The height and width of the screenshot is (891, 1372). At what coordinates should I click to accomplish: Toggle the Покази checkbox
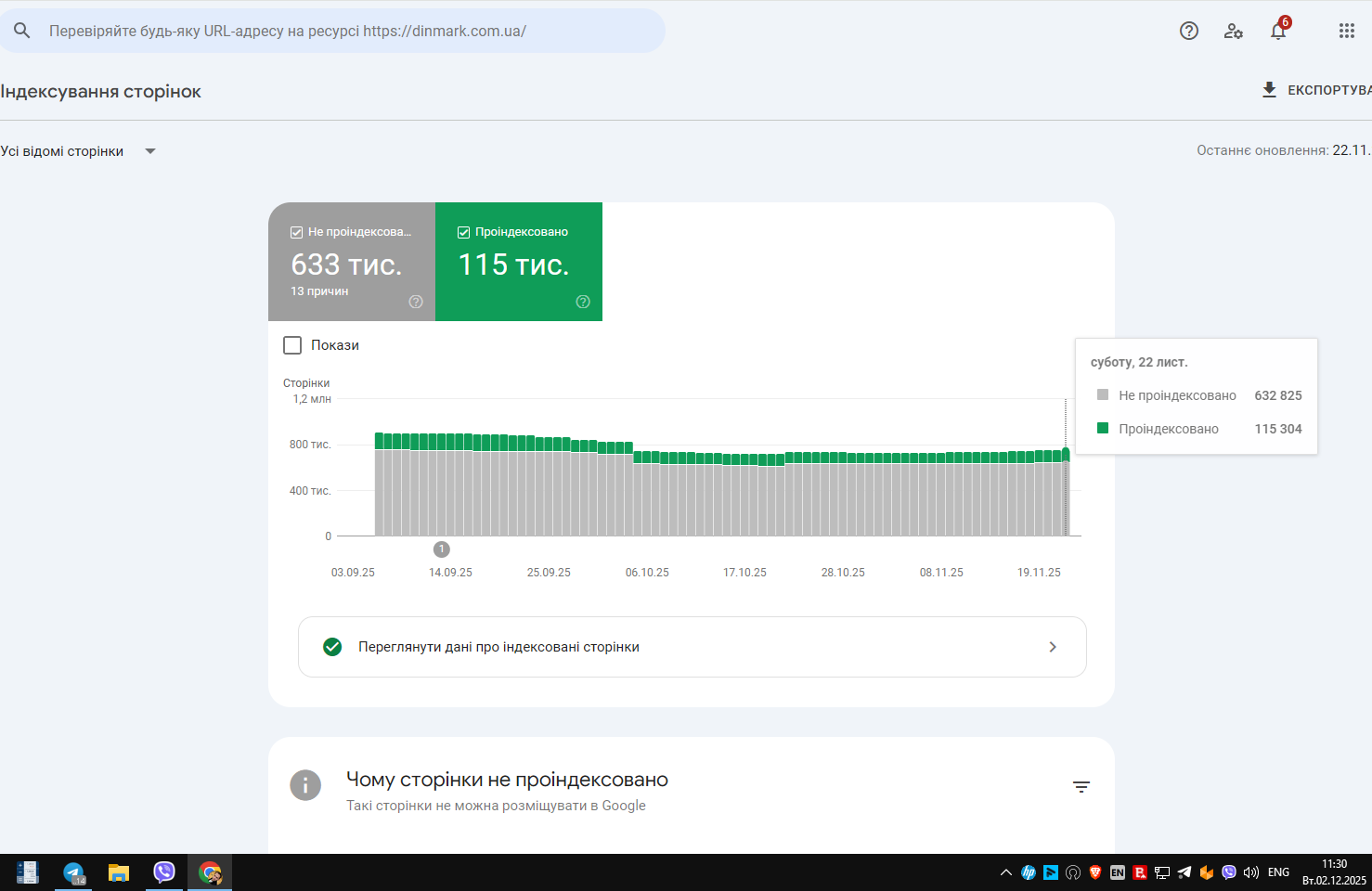coord(292,345)
